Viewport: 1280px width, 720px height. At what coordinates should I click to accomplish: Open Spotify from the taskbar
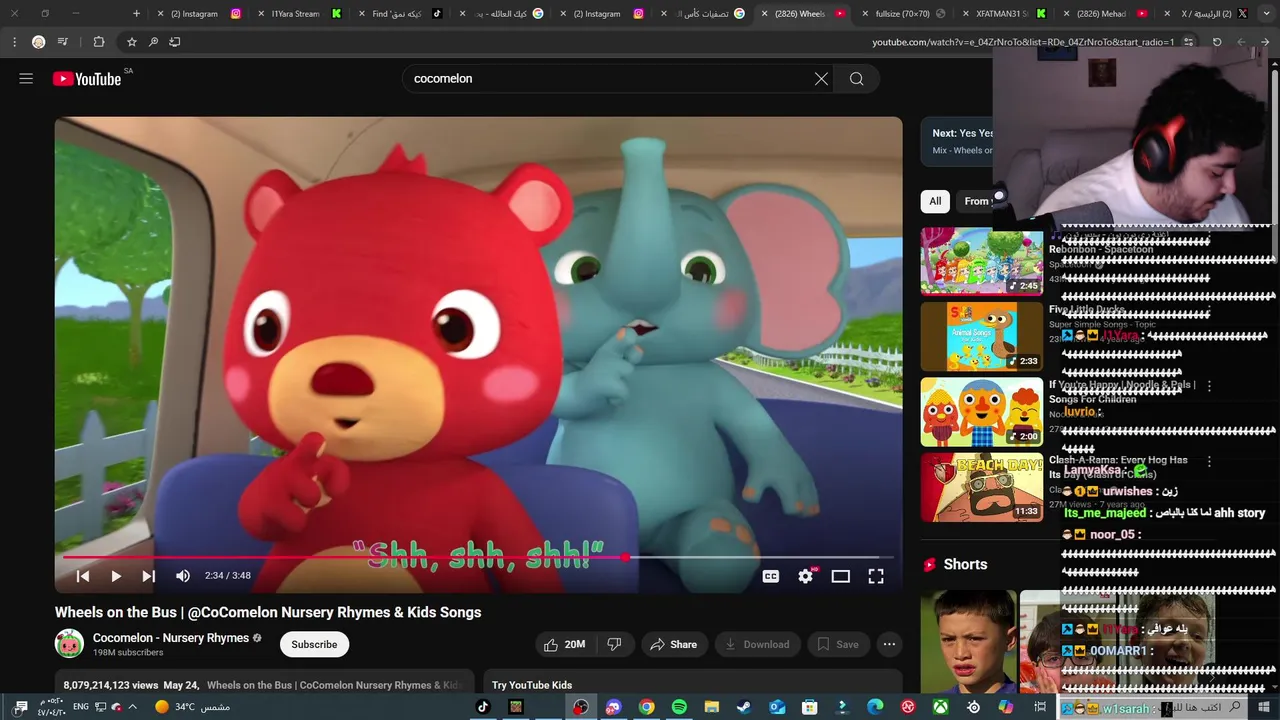pos(679,707)
